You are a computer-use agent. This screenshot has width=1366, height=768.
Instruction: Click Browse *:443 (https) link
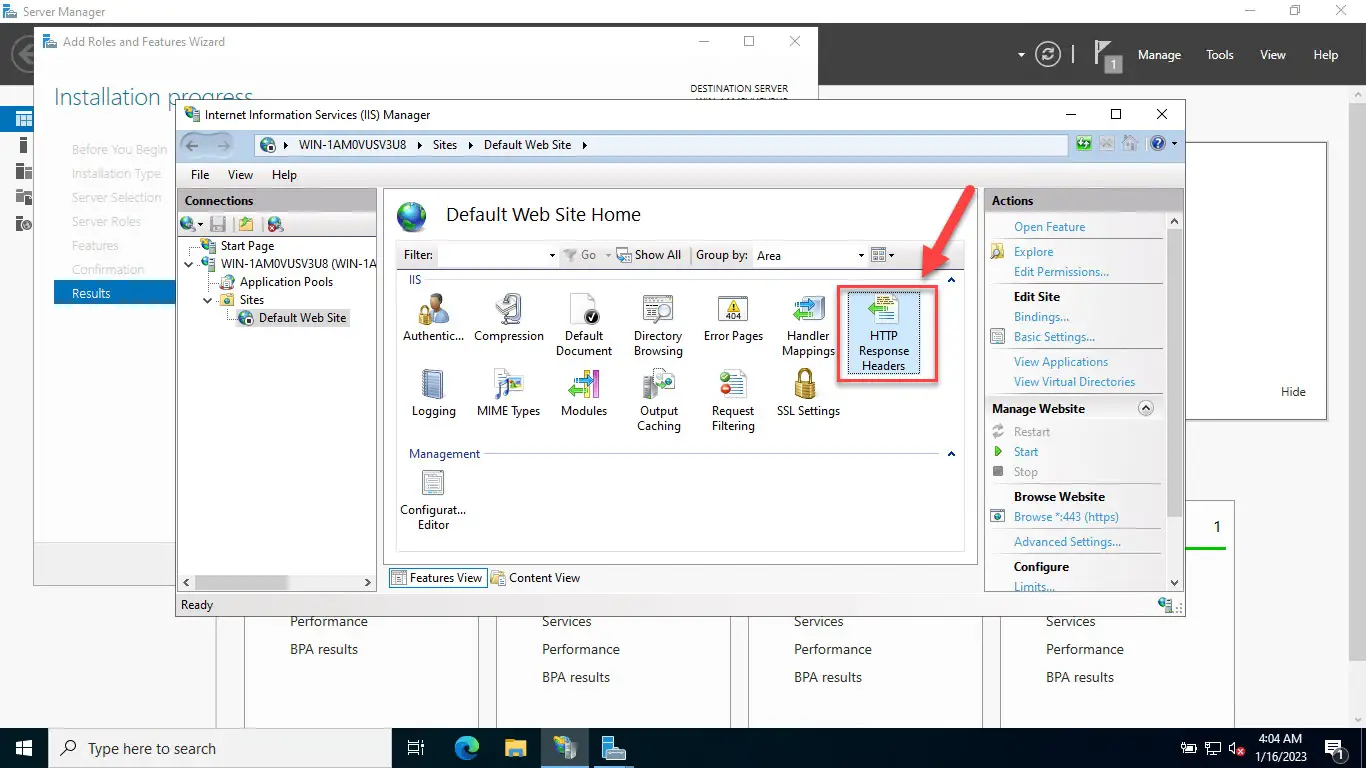[x=1066, y=517]
